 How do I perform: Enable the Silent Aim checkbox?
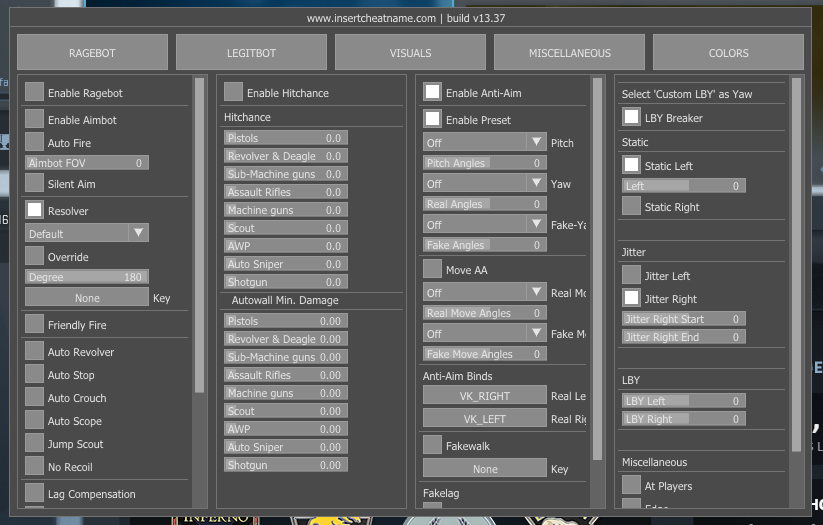(35, 183)
